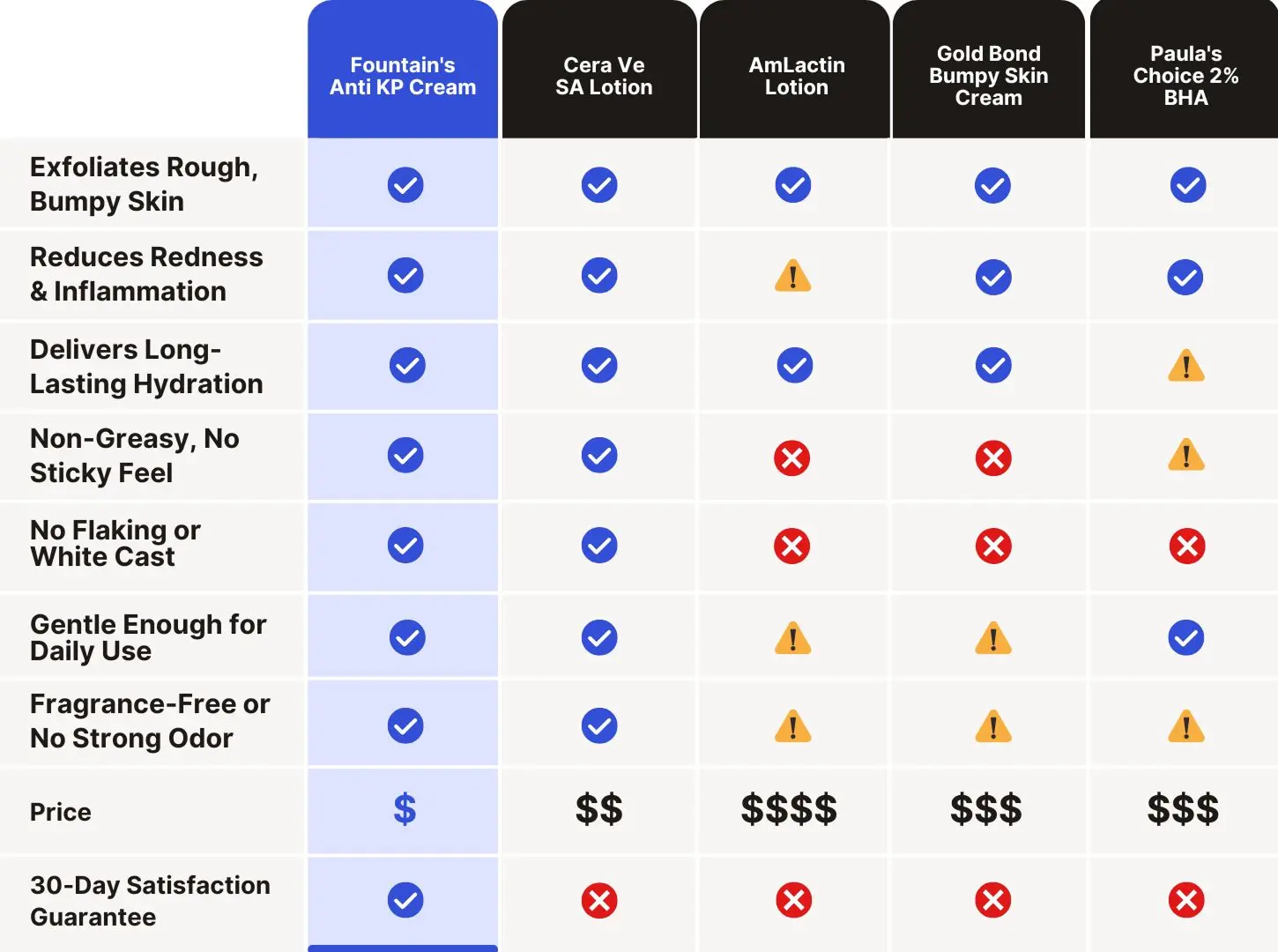Click Fountain's checkmark for Exfoliates Rough, Bumpy Skin

tap(405, 185)
